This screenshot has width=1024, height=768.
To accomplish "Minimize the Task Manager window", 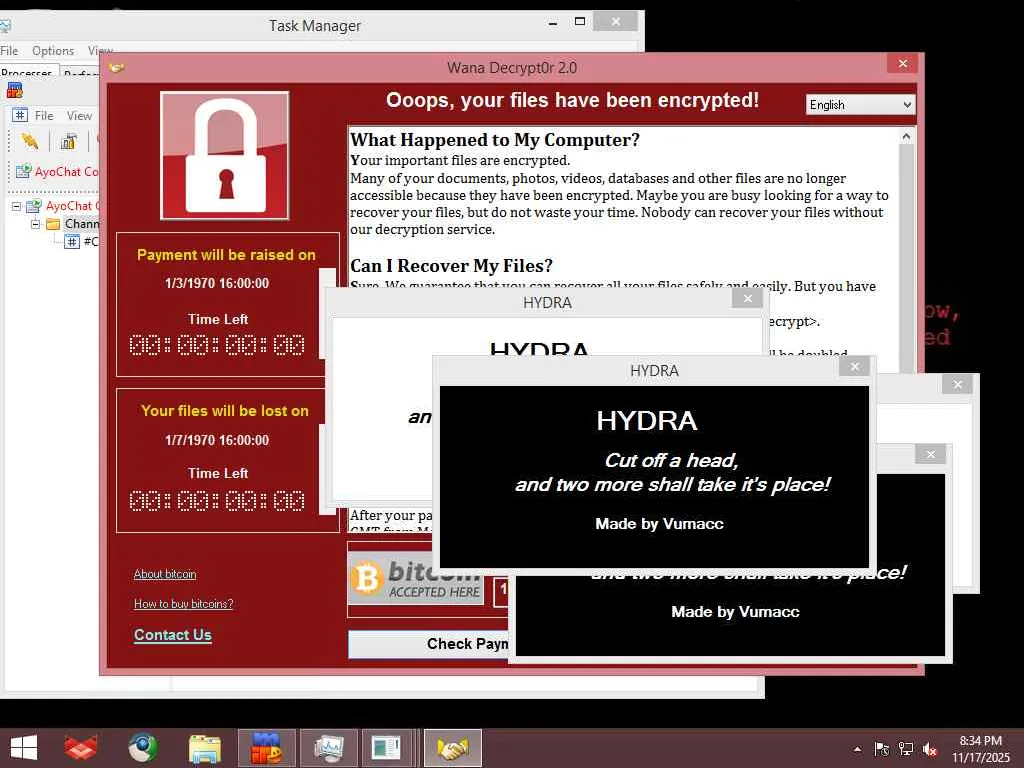I will (x=553, y=23).
